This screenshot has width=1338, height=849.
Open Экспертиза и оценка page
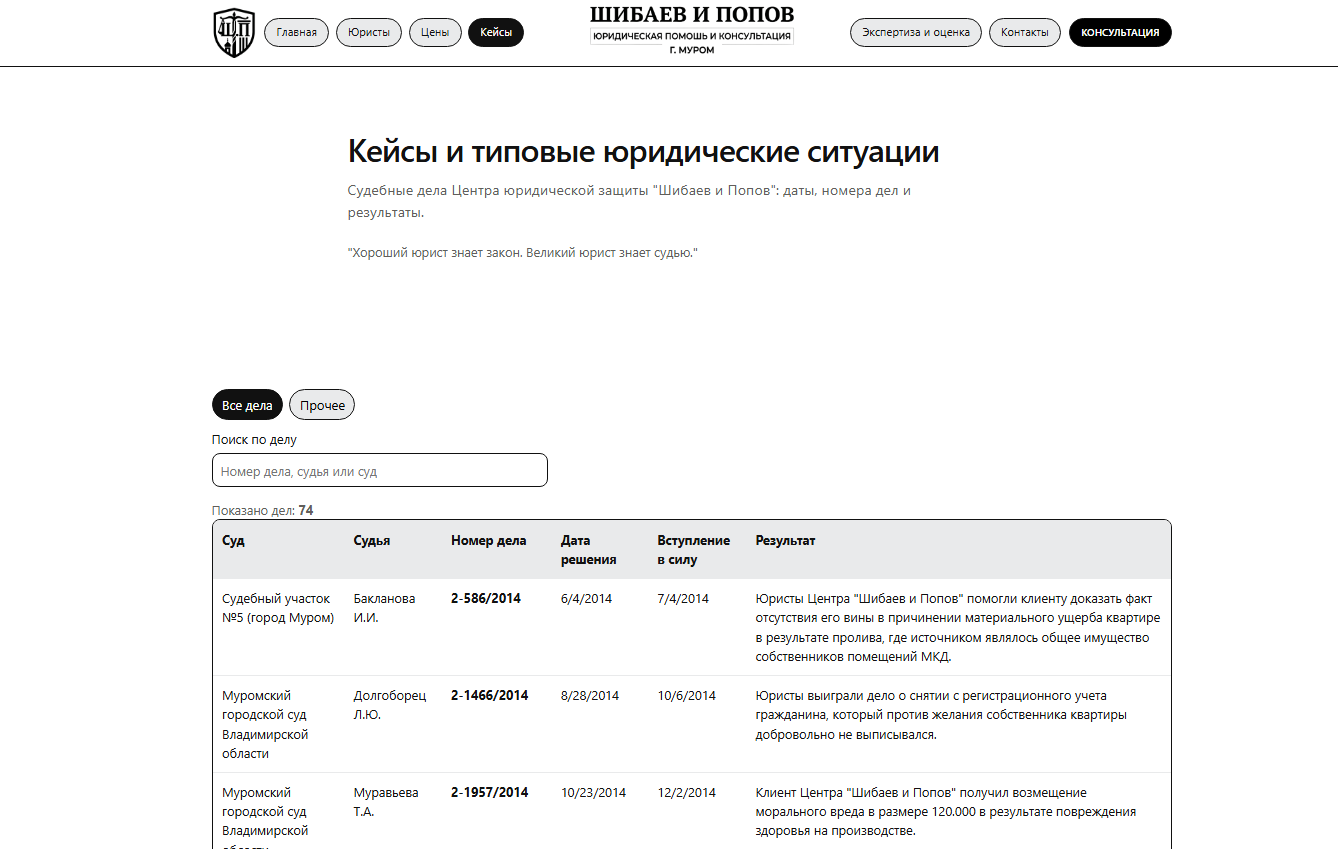[916, 32]
